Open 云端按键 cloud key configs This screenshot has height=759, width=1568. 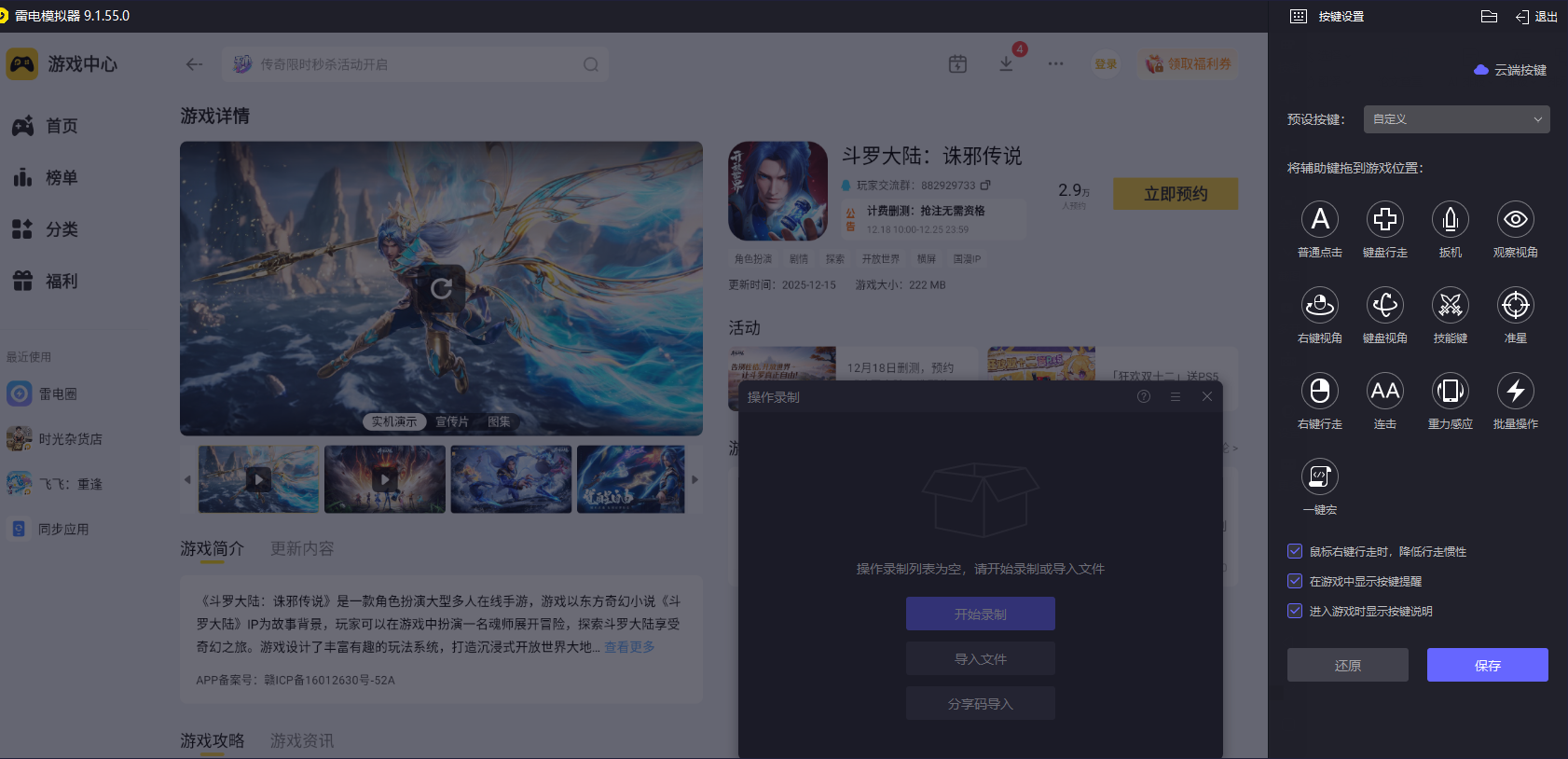pos(1510,70)
